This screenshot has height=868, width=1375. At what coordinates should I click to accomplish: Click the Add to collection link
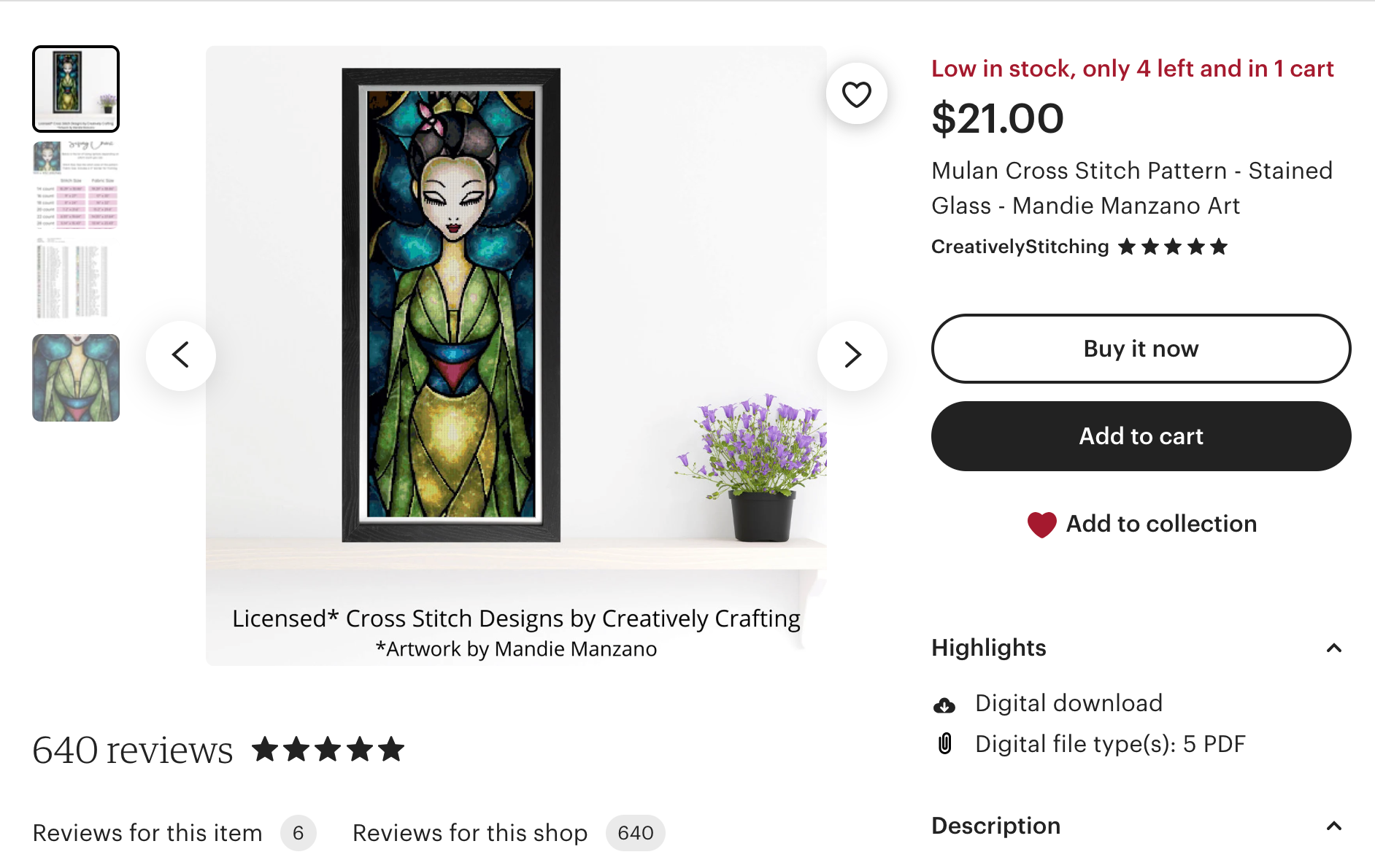(1161, 524)
